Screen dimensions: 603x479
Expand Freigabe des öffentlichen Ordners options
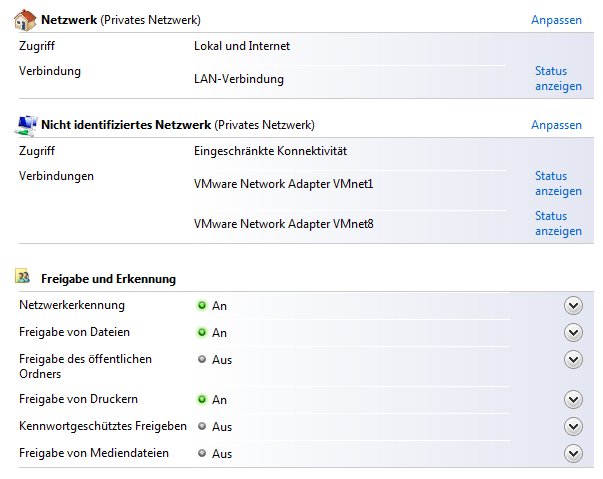573,360
